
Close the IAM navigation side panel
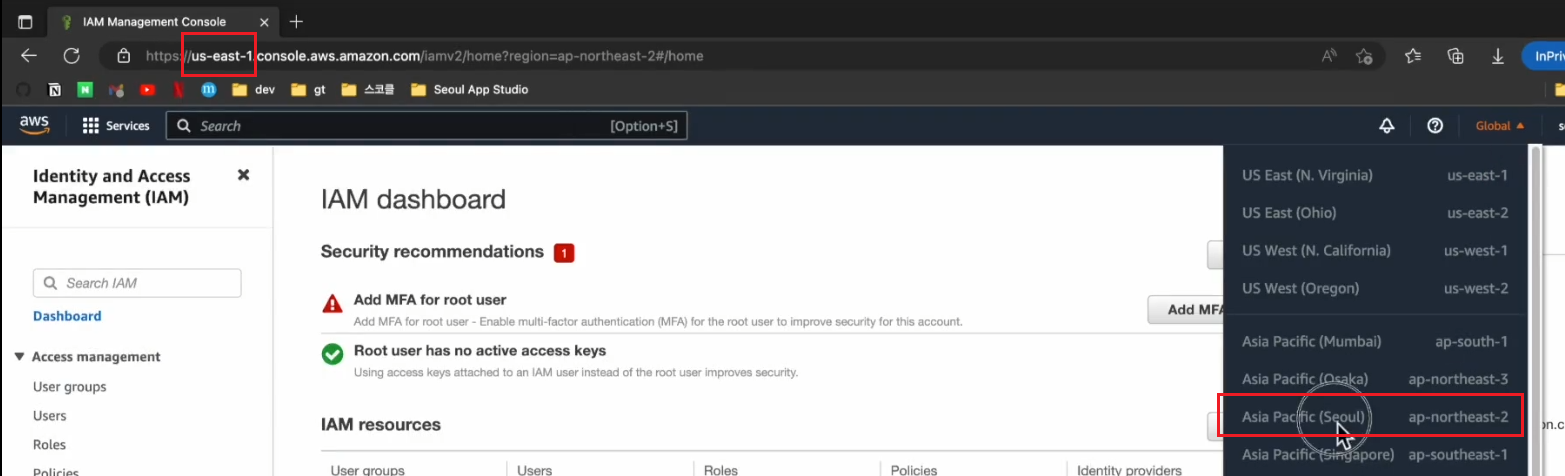(243, 175)
